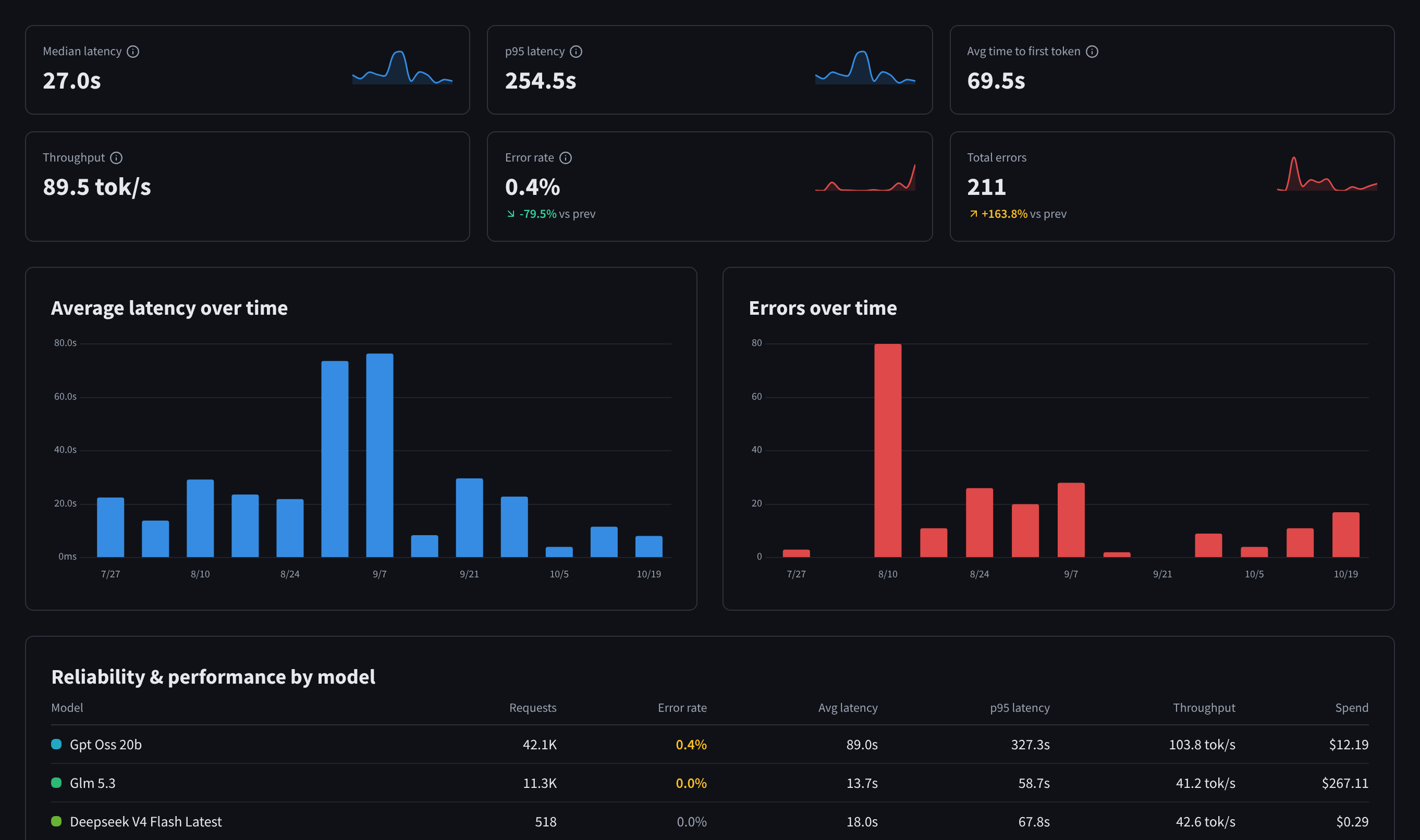Click the Avg time to first token info icon
The height and width of the screenshot is (840, 1420).
click(1092, 52)
